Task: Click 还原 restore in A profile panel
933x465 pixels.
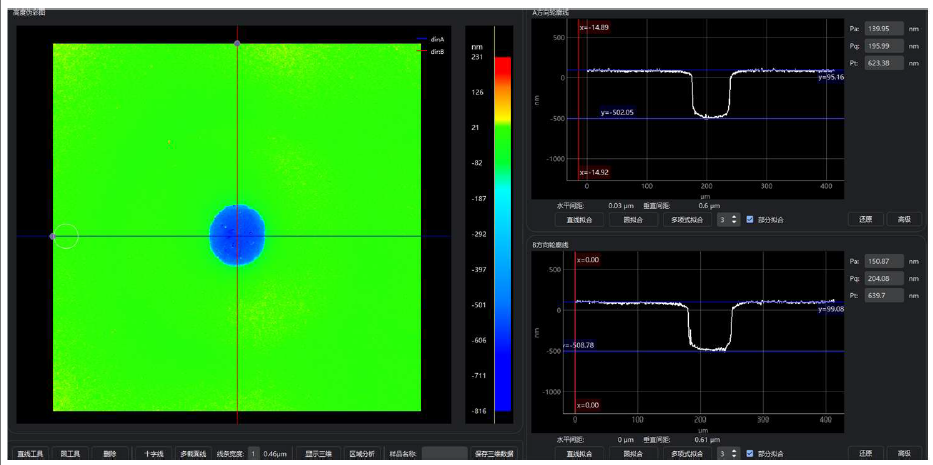Action: click(x=866, y=219)
